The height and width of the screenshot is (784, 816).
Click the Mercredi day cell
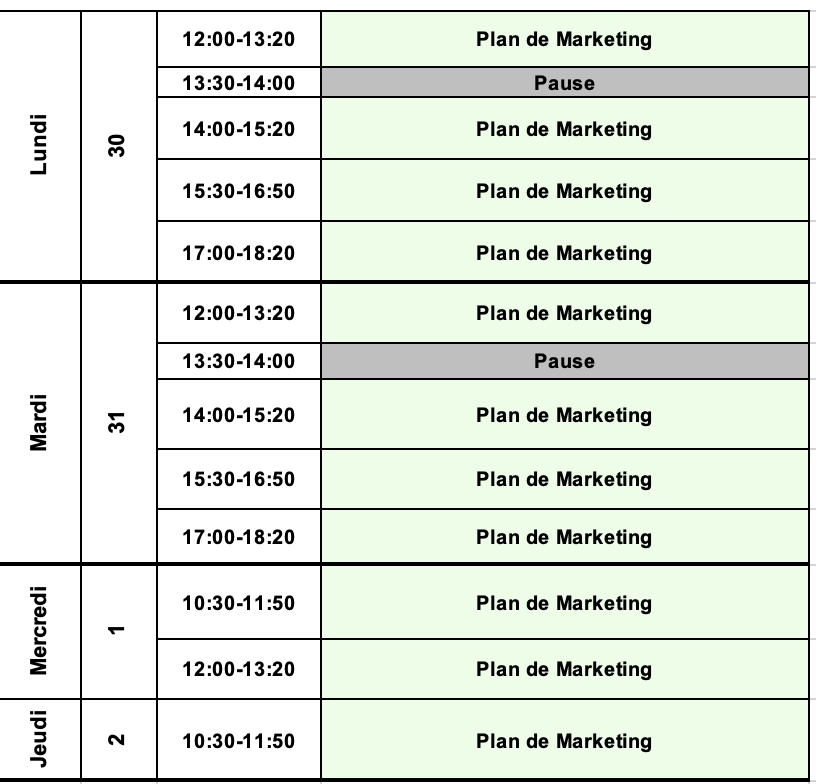point(40,632)
